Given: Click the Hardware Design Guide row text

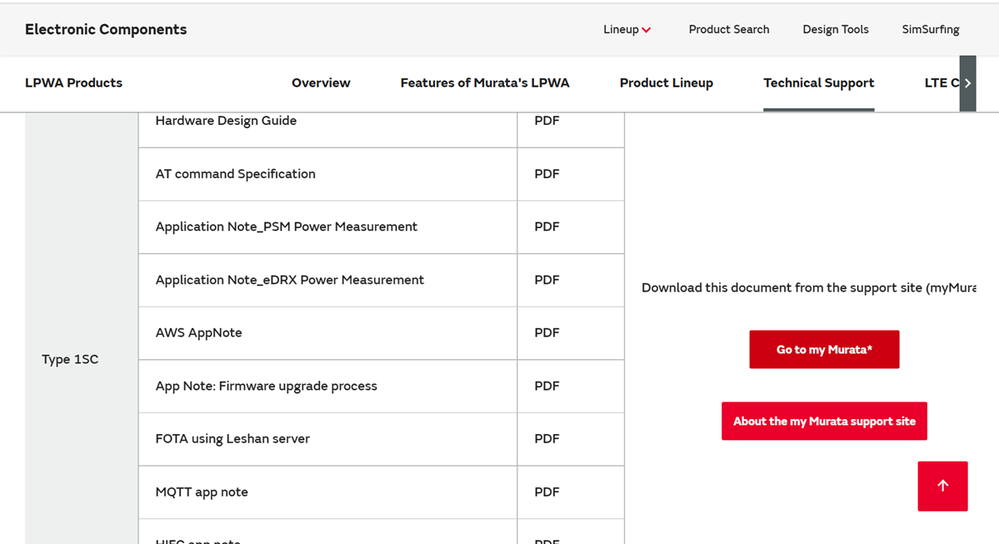Looking at the screenshot, I should click(x=226, y=120).
